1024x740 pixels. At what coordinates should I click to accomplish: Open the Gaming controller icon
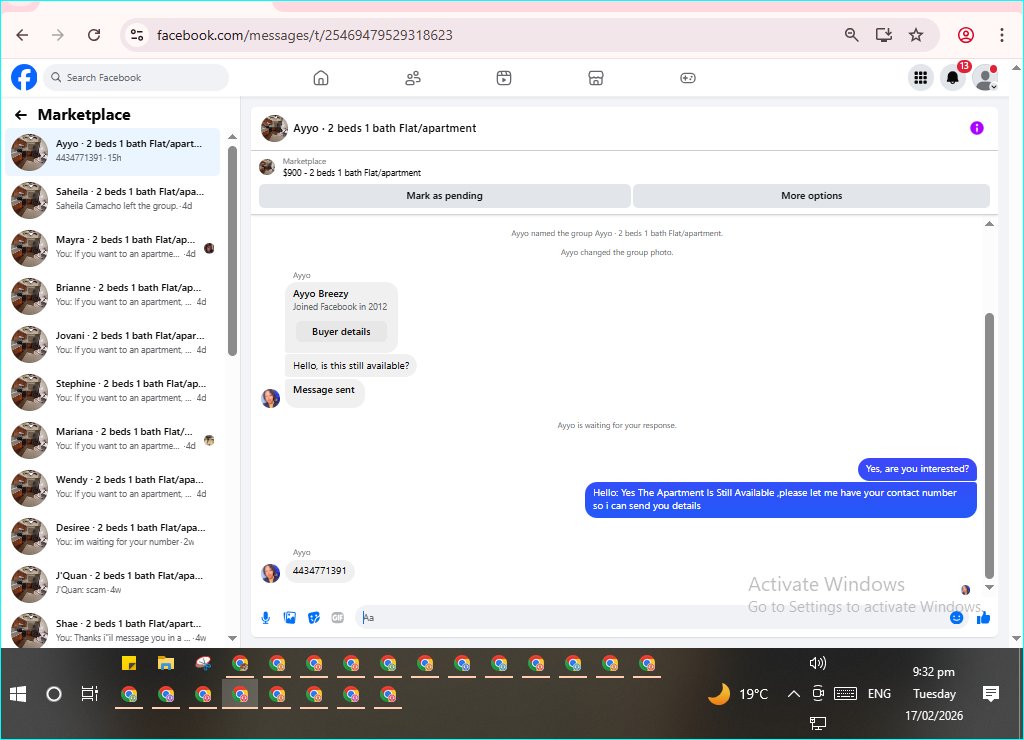tap(688, 78)
